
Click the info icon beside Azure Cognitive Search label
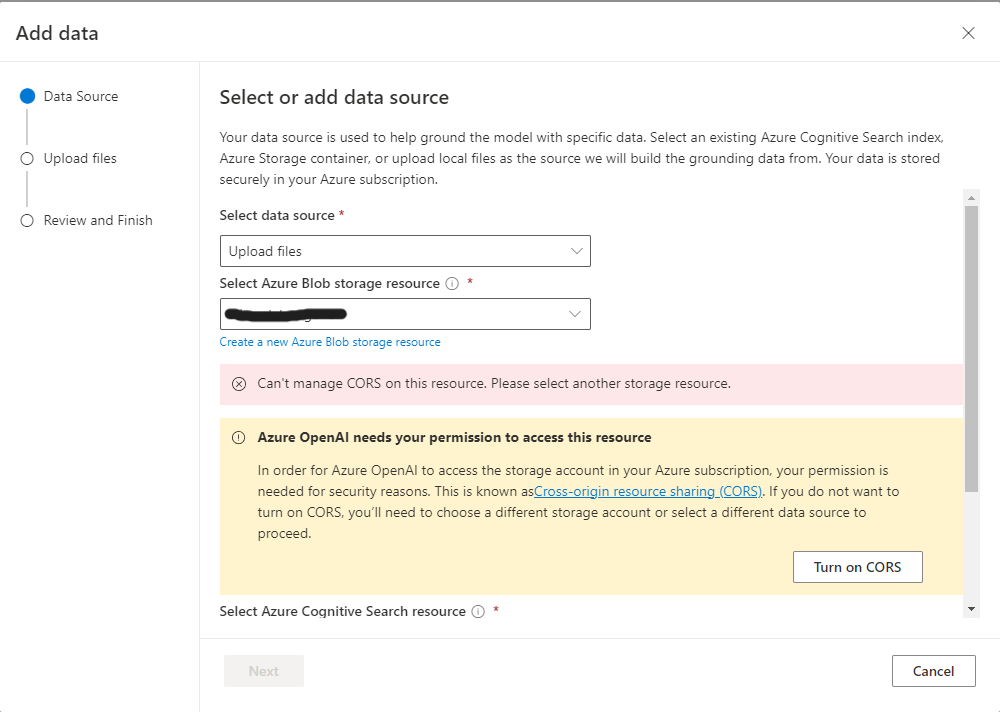coord(478,612)
